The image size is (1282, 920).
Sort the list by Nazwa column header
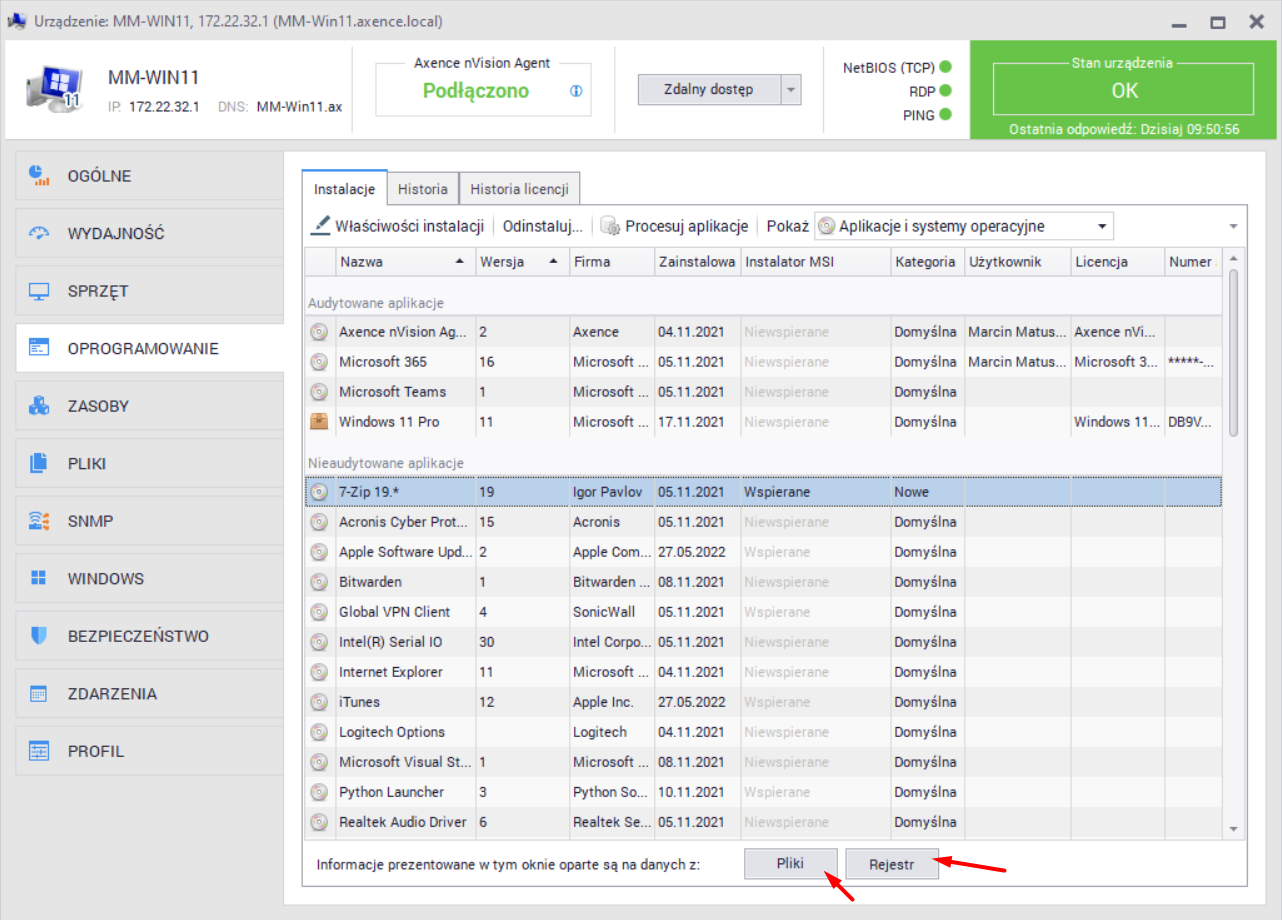pyautogui.click(x=400, y=262)
